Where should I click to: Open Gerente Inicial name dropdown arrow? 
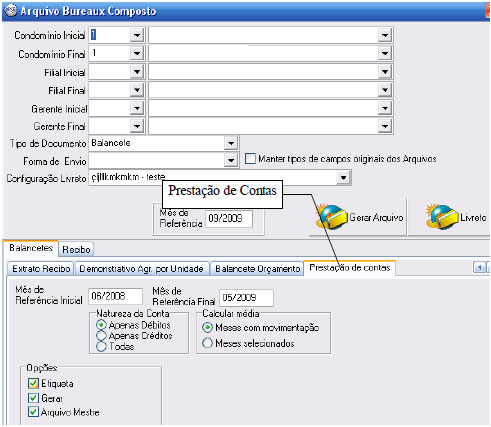[x=385, y=108]
